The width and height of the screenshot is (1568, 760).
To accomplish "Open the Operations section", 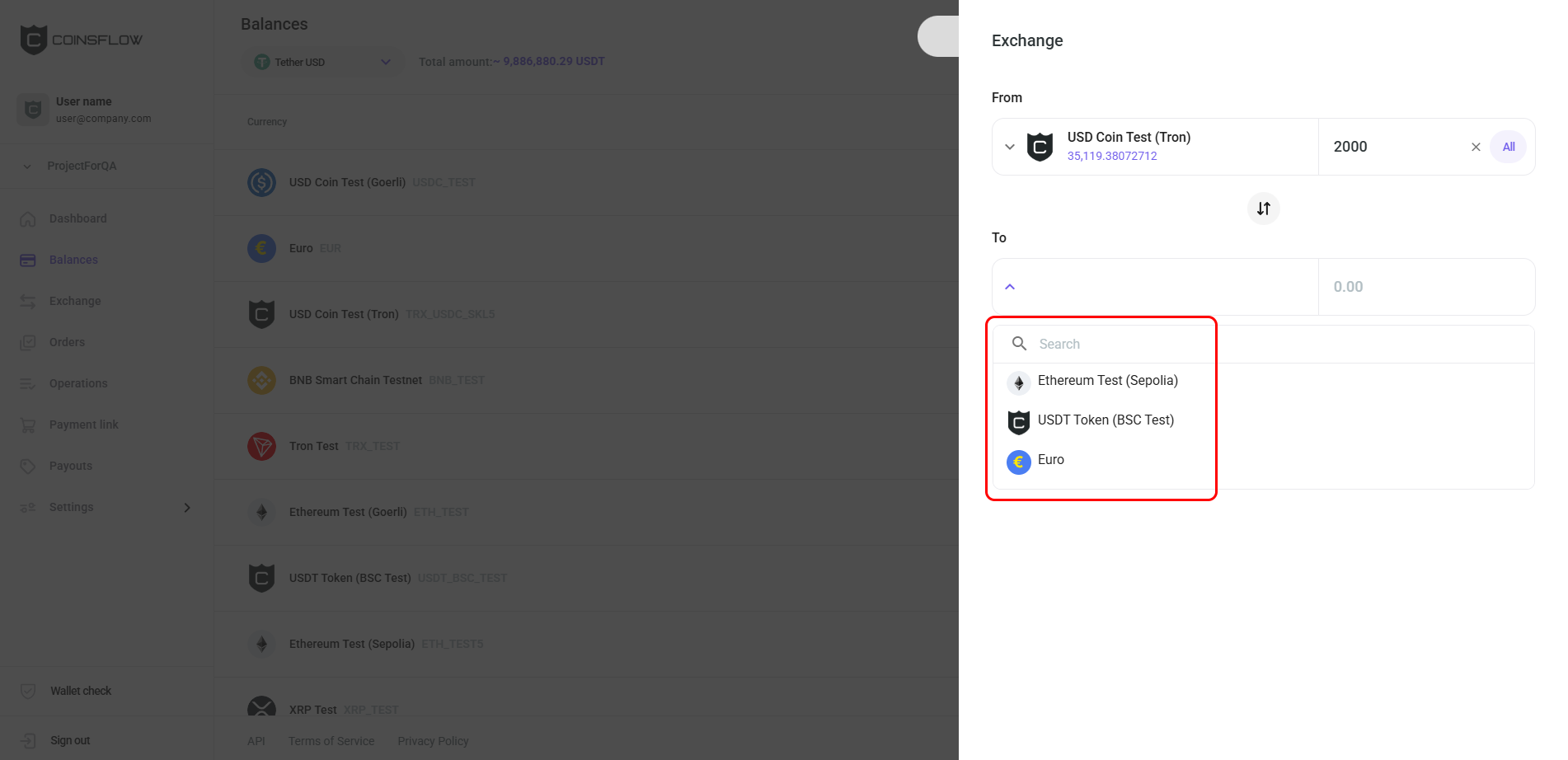I will (x=77, y=383).
